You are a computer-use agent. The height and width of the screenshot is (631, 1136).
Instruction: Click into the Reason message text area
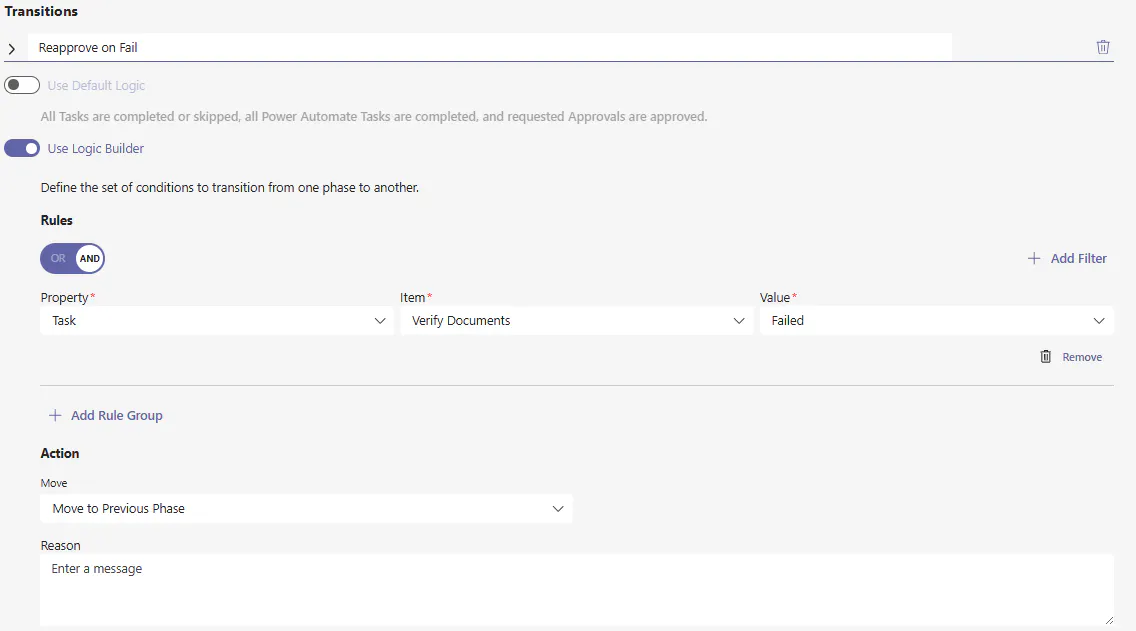(576, 589)
